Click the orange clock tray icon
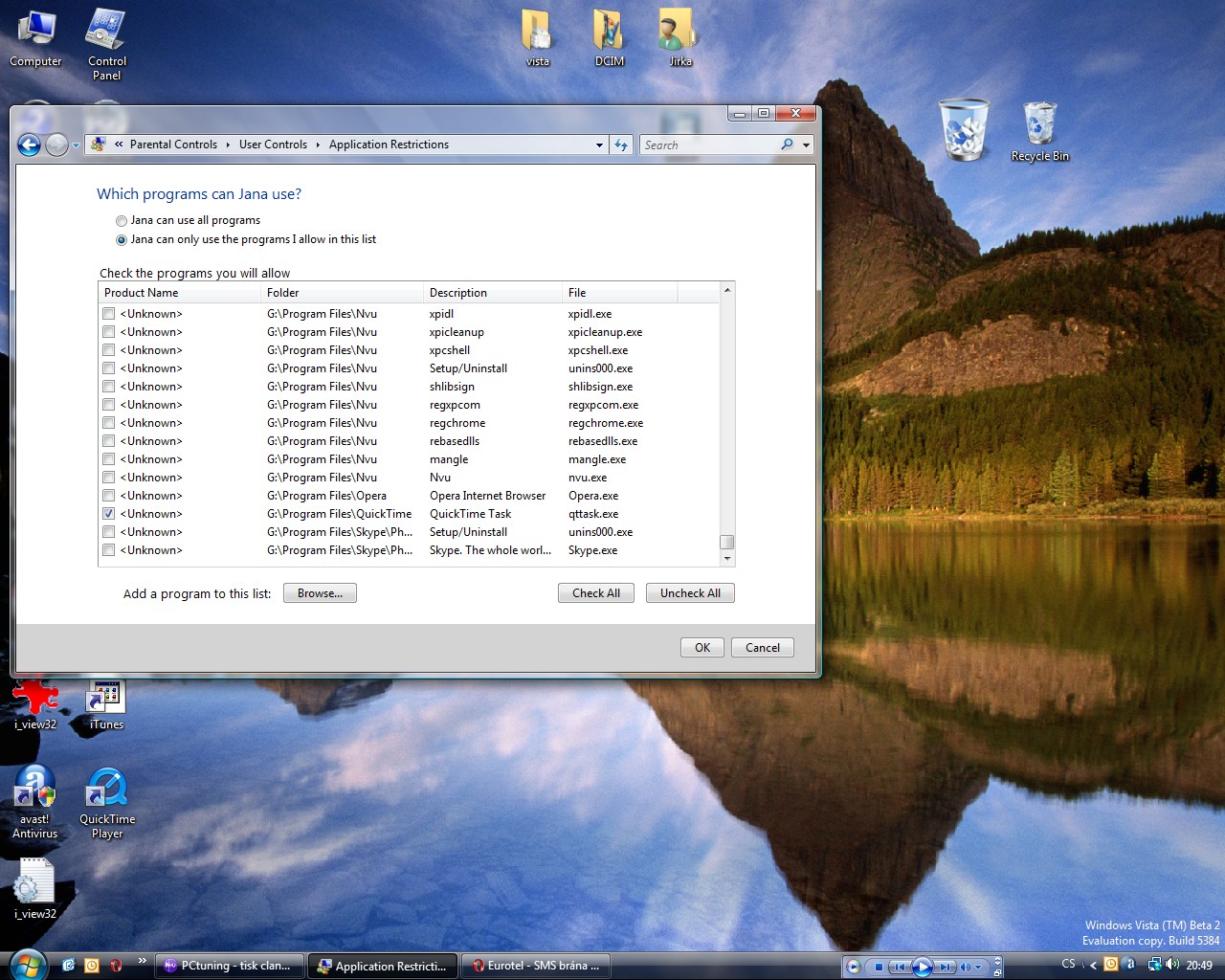This screenshot has width=1225, height=980. (1111, 965)
